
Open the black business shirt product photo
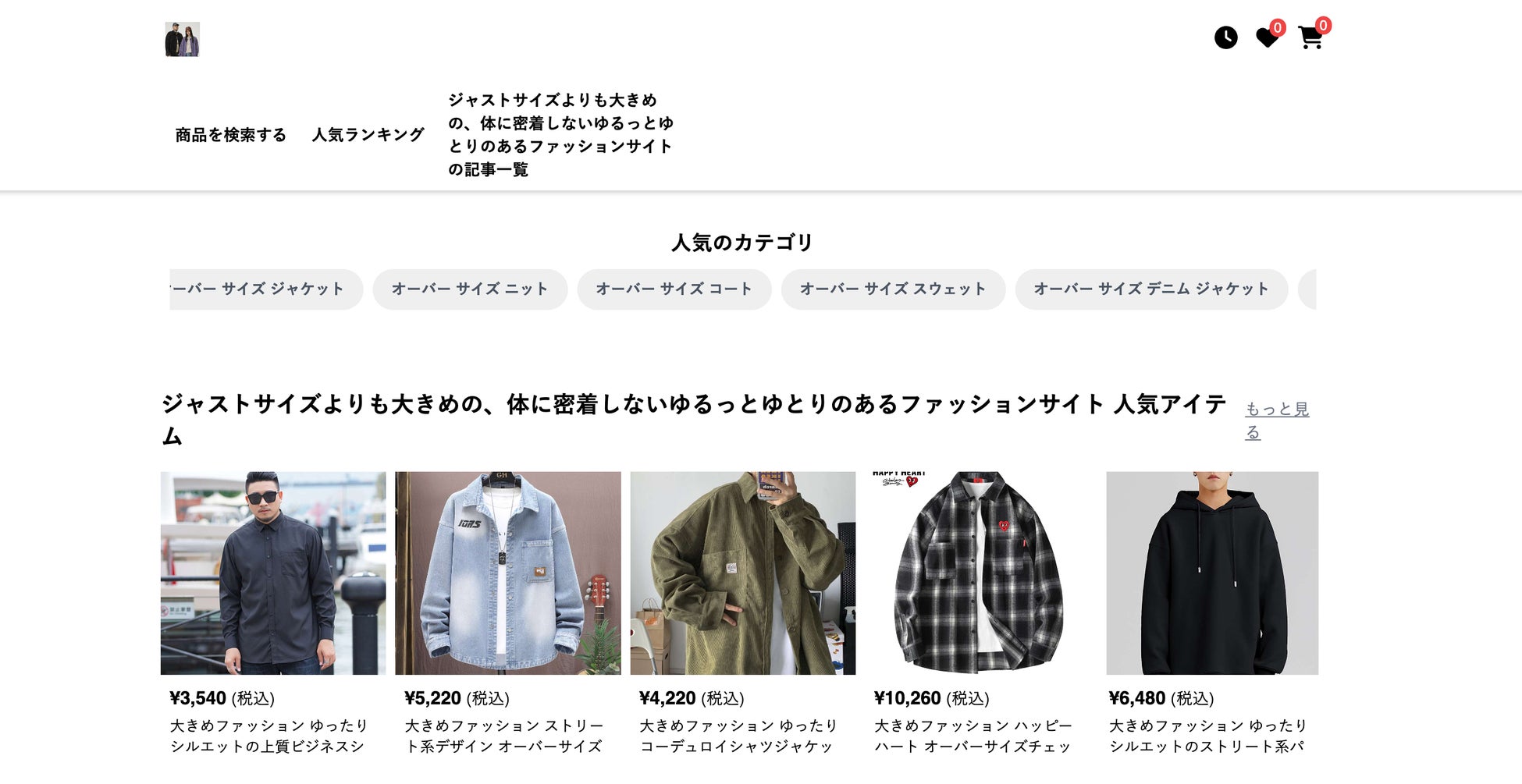273,573
